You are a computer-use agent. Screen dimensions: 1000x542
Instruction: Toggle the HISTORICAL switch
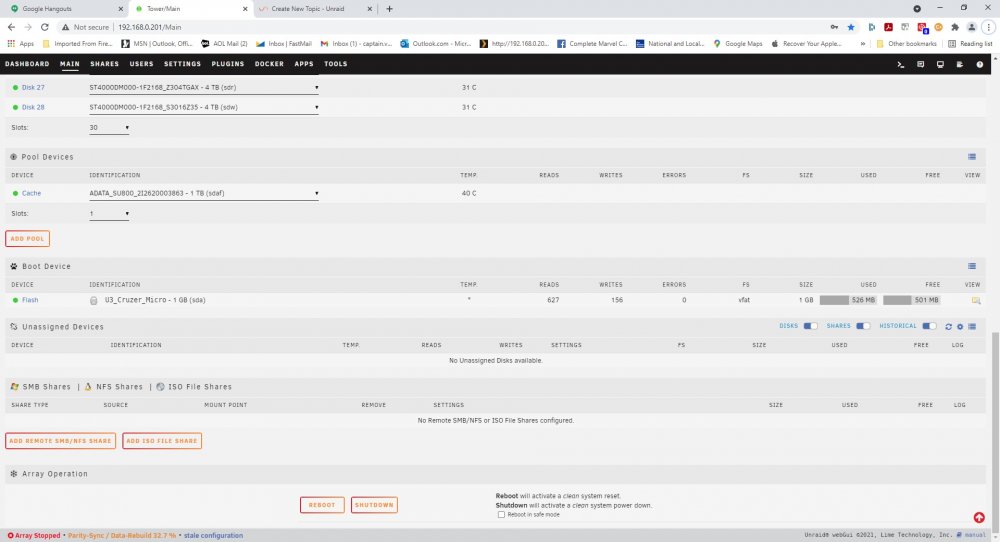(929, 326)
